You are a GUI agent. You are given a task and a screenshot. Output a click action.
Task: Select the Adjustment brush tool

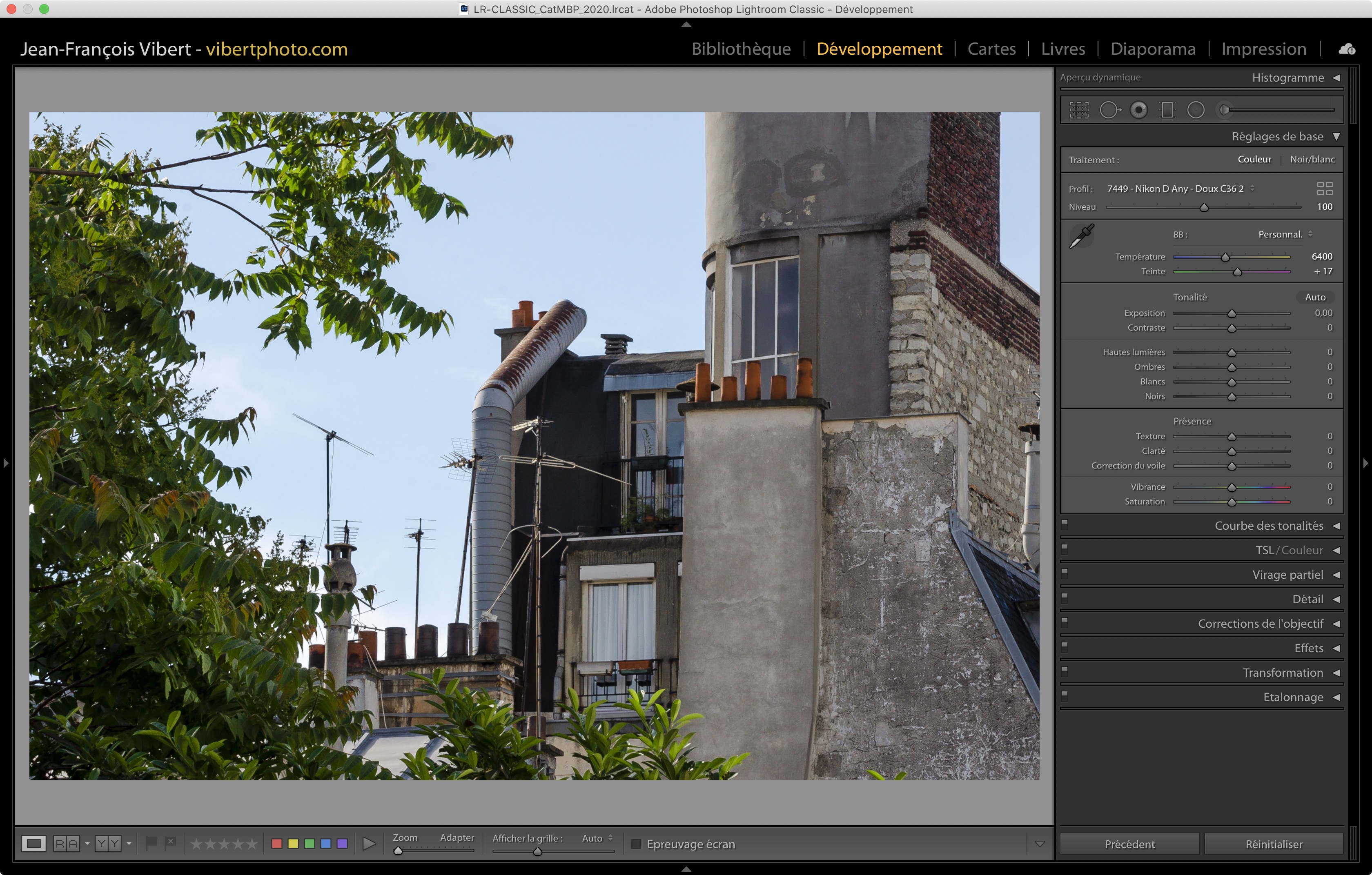tap(1225, 110)
